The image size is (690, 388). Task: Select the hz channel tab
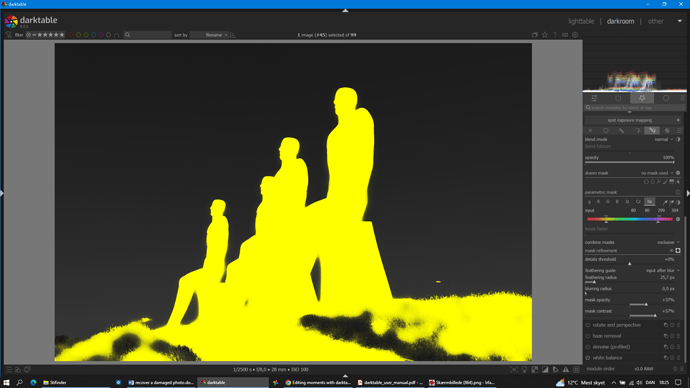coord(649,201)
